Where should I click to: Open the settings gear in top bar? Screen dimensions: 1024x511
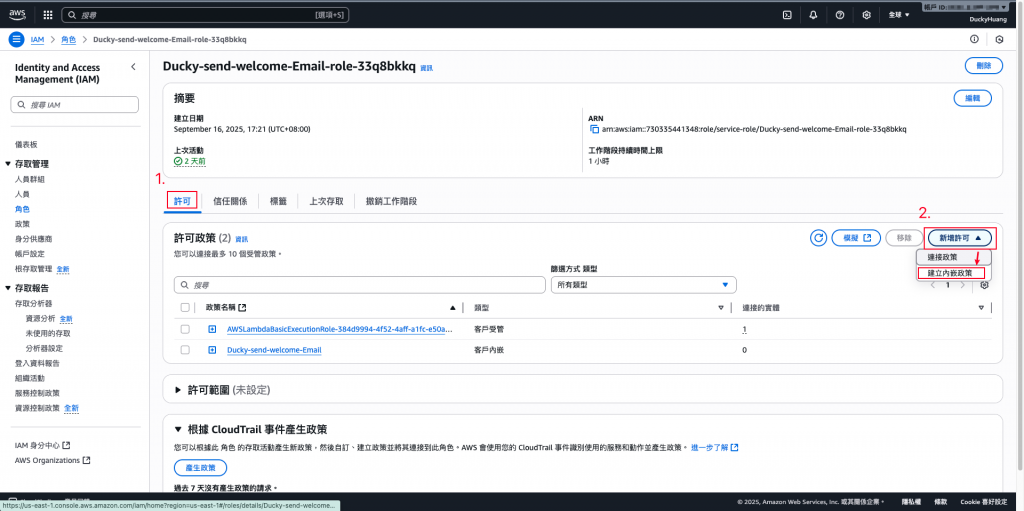tap(867, 14)
